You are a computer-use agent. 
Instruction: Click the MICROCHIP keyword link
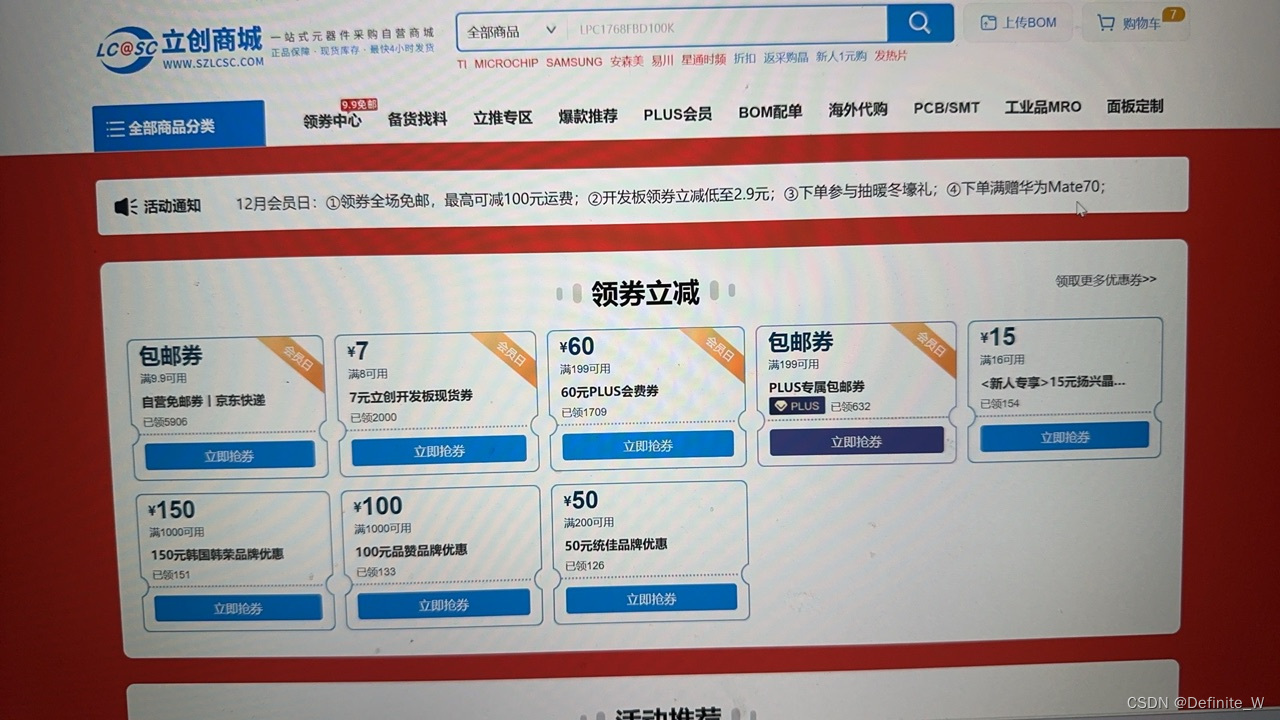point(506,63)
